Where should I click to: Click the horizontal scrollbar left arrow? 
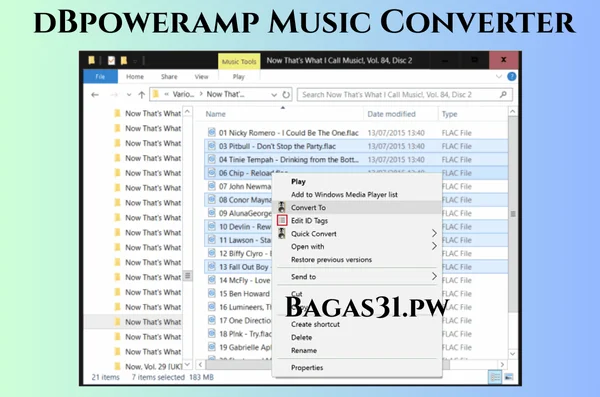coord(200,364)
